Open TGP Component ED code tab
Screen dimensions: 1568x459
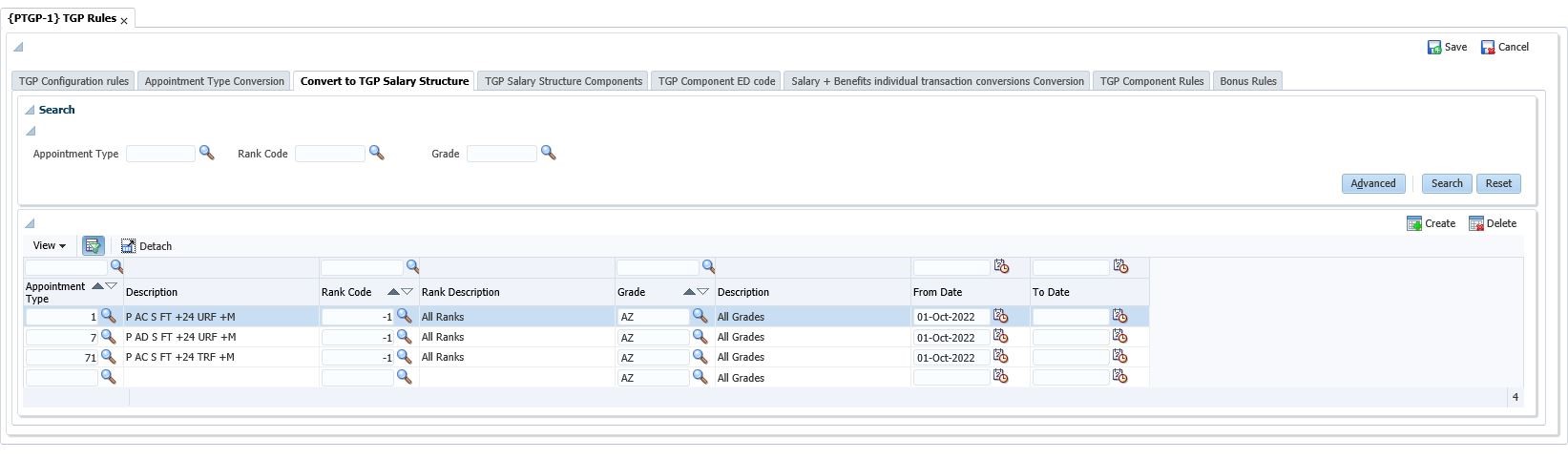(717, 81)
